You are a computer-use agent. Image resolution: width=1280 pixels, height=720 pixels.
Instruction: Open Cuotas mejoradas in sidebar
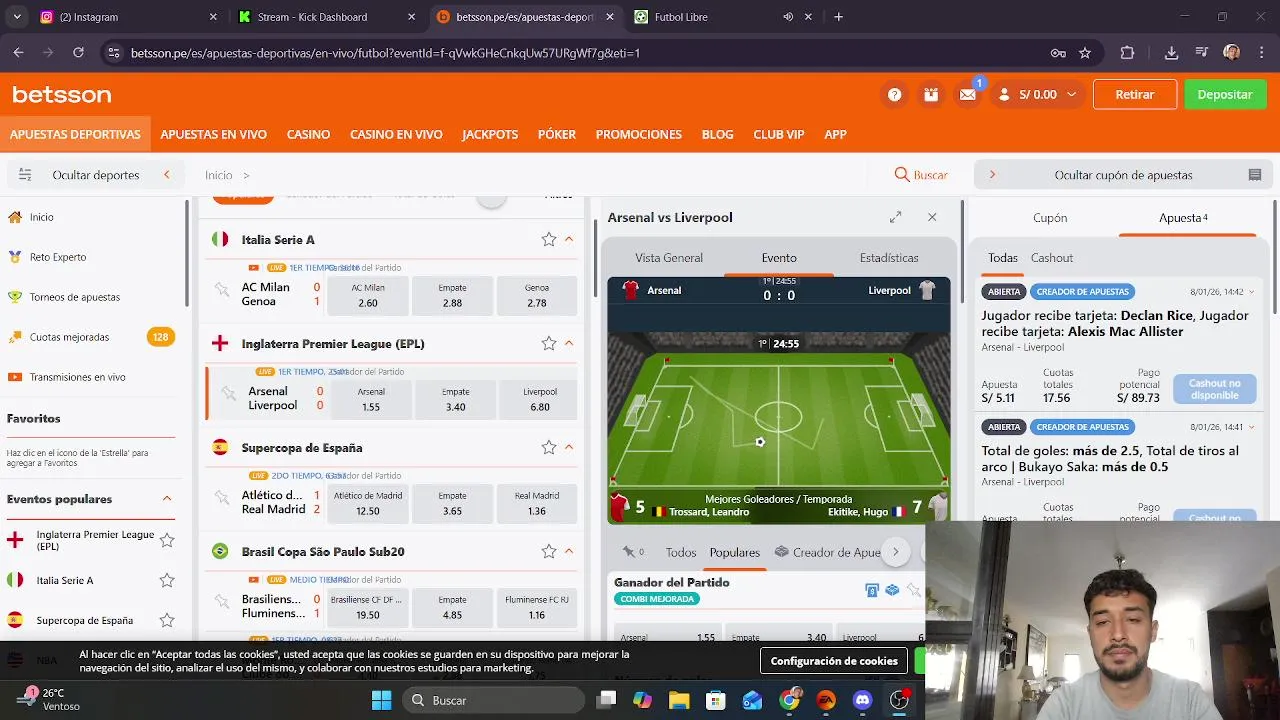69,337
